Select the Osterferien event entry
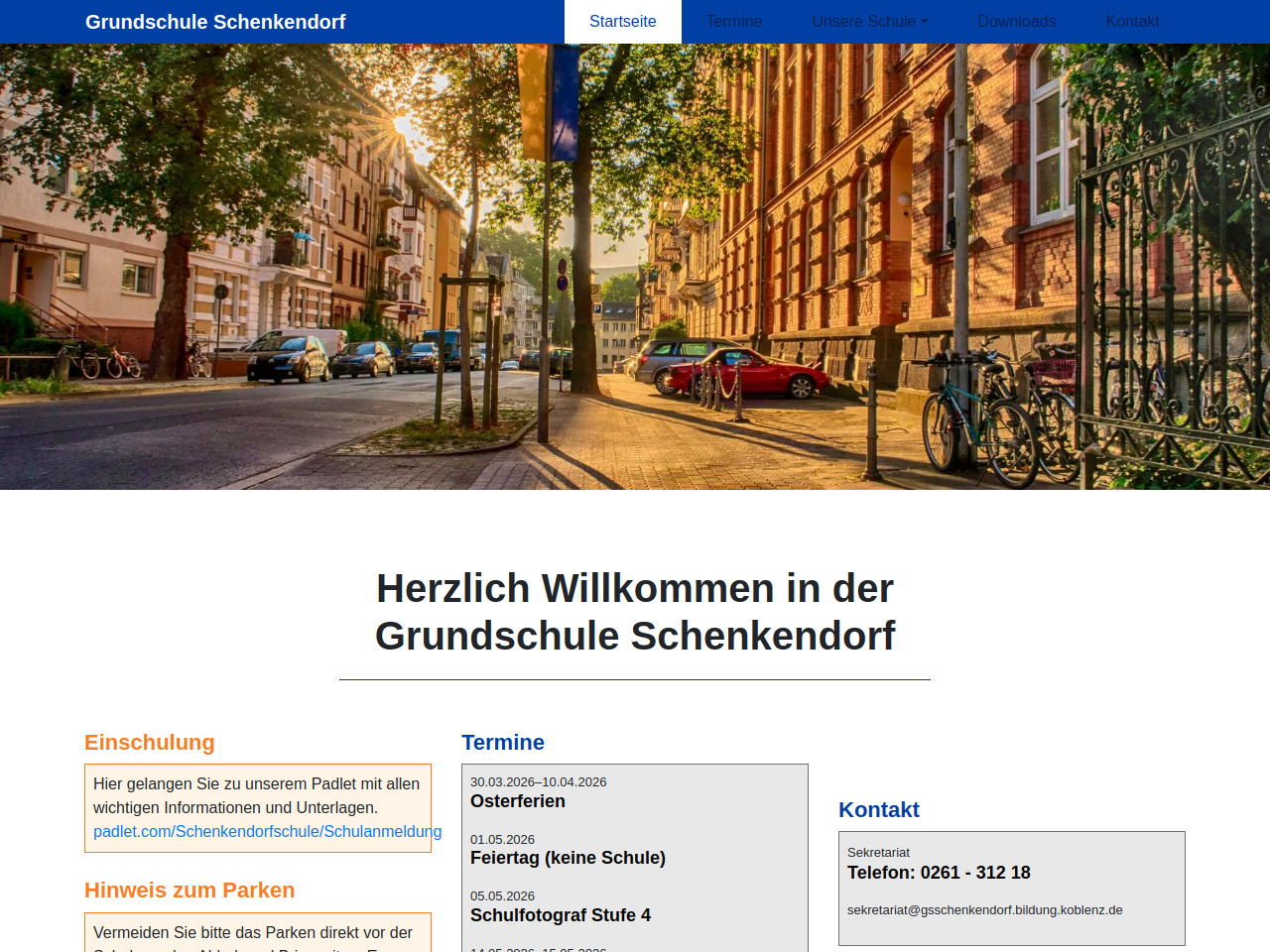Image resolution: width=1270 pixels, height=952 pixels. tap(518, 801)
